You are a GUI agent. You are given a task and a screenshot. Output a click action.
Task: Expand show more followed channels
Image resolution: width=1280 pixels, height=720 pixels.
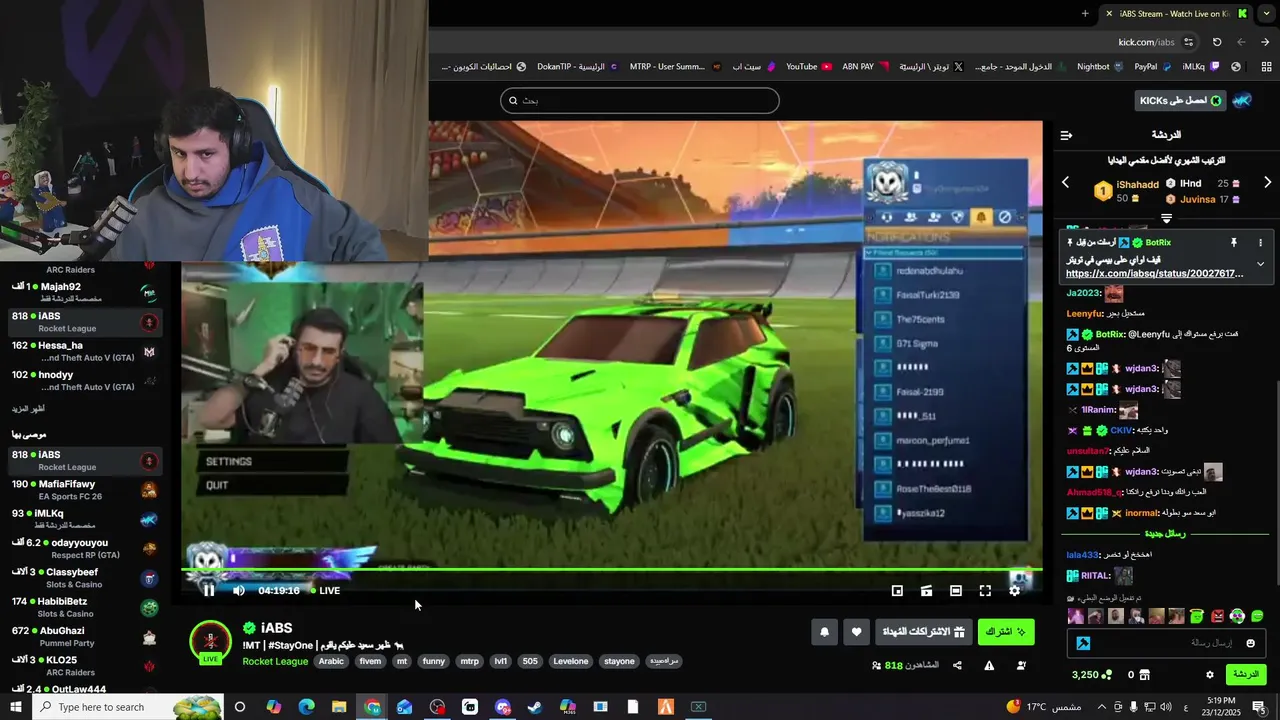click(28, 409)
